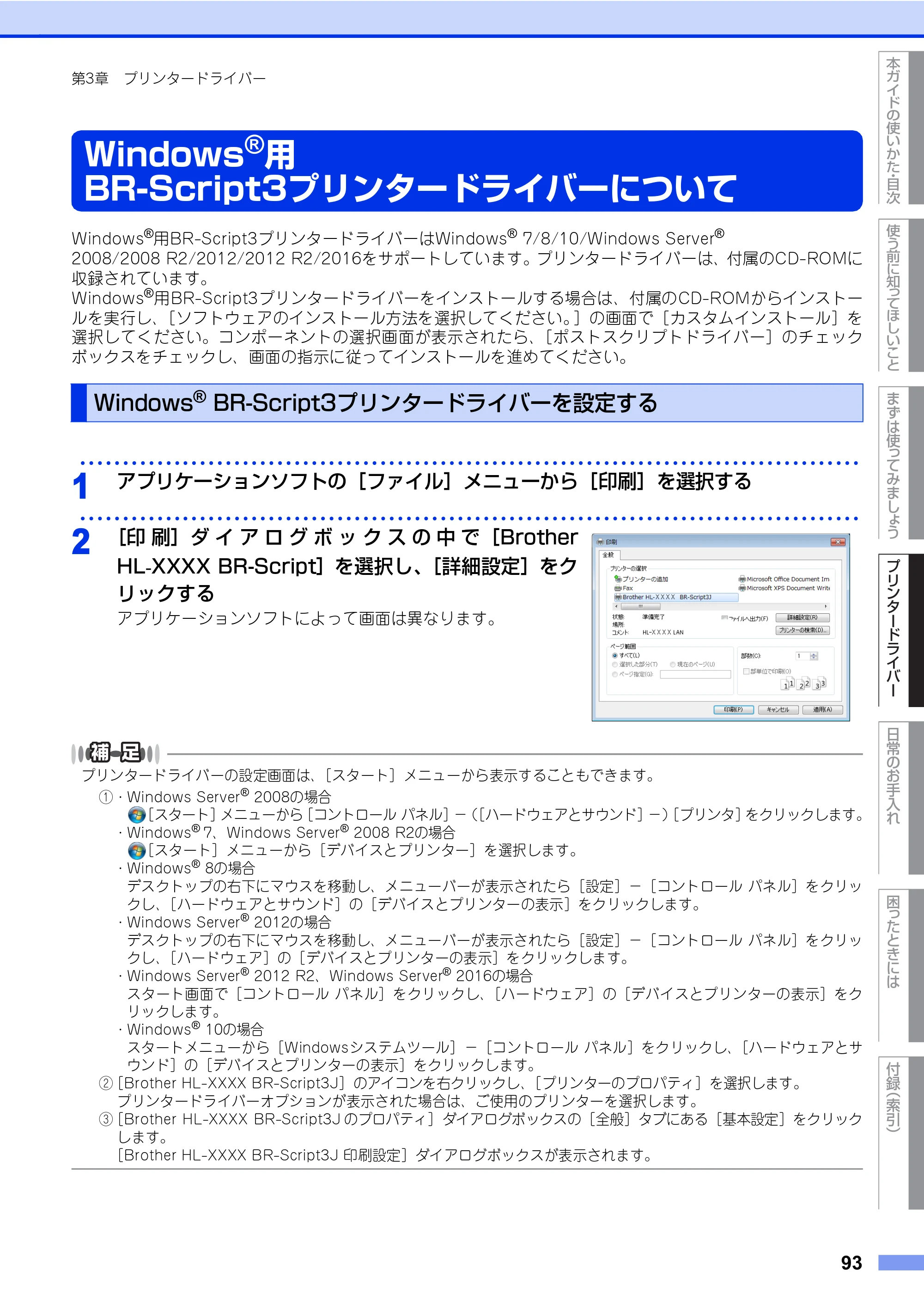
Task: Open the まずは使ってみましょう side tab
Action: 901,463
